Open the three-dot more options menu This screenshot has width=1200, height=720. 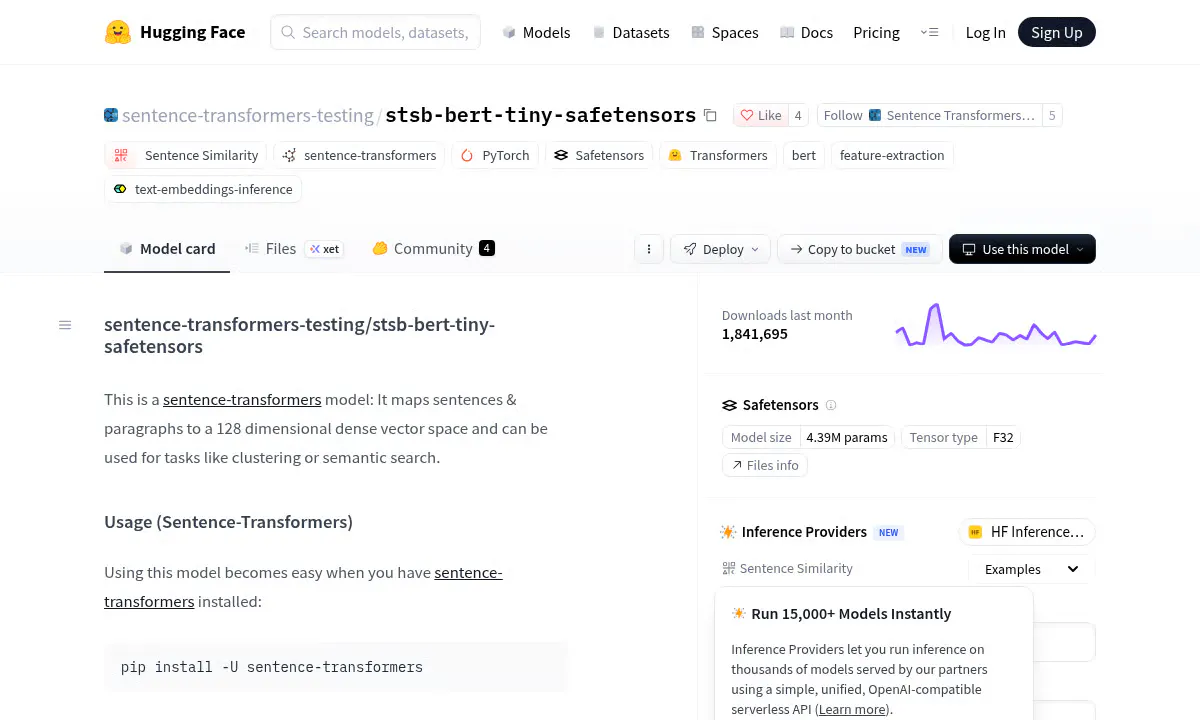pyautogui.click(x=649, y=249)
